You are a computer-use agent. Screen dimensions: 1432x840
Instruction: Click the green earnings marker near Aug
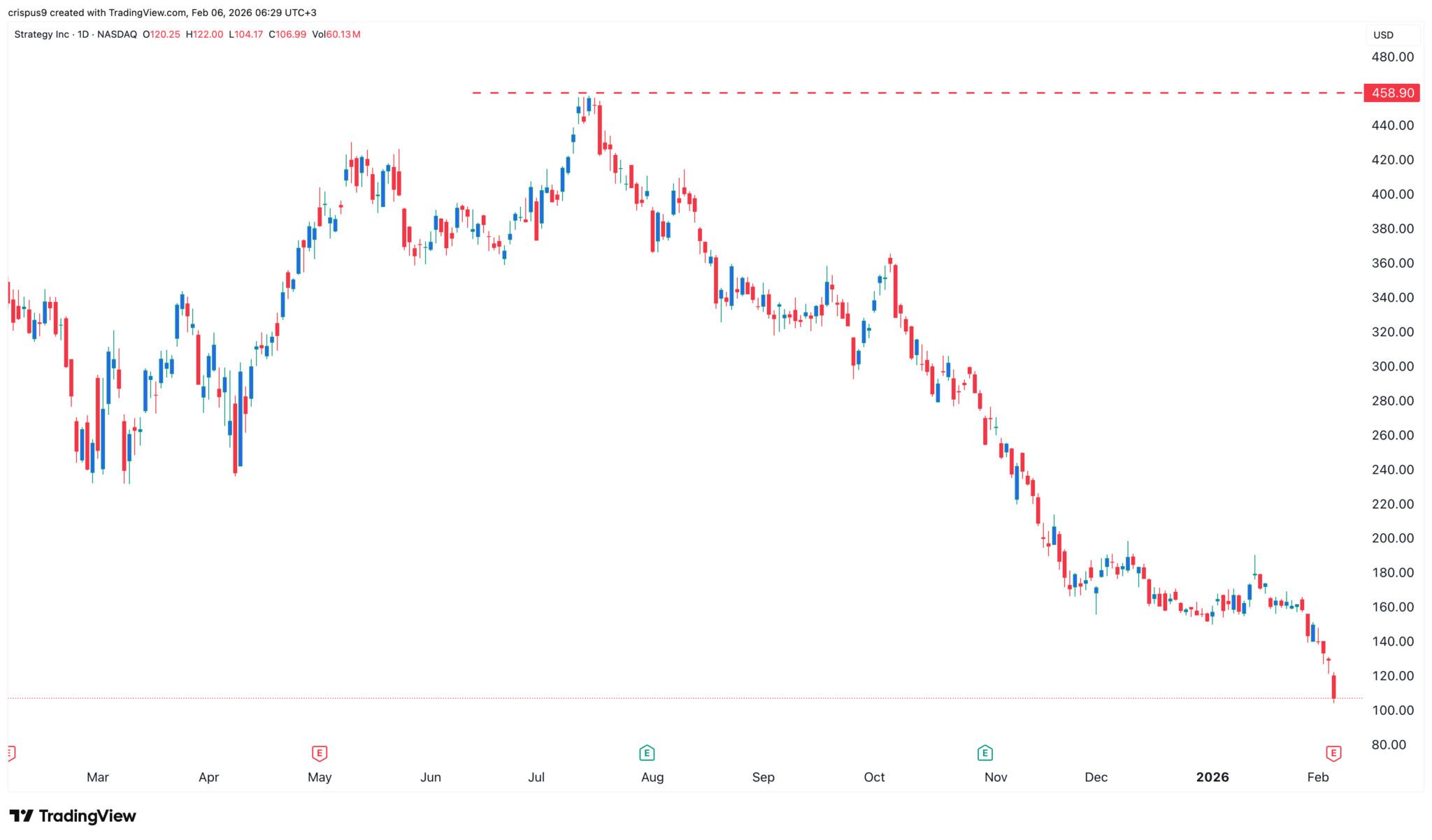tap(646, 753)
